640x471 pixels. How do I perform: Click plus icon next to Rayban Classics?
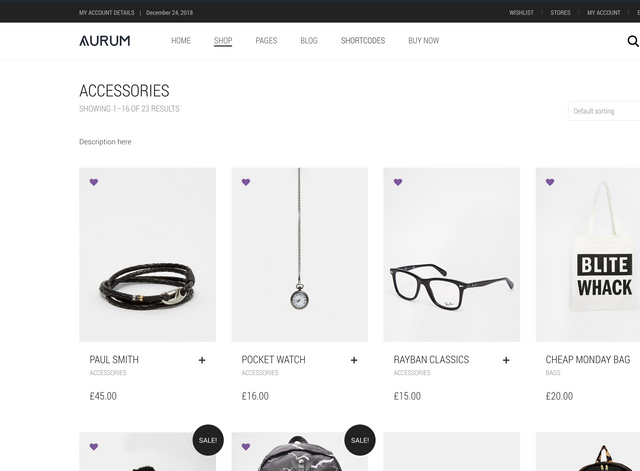click(x=506, y=360)
